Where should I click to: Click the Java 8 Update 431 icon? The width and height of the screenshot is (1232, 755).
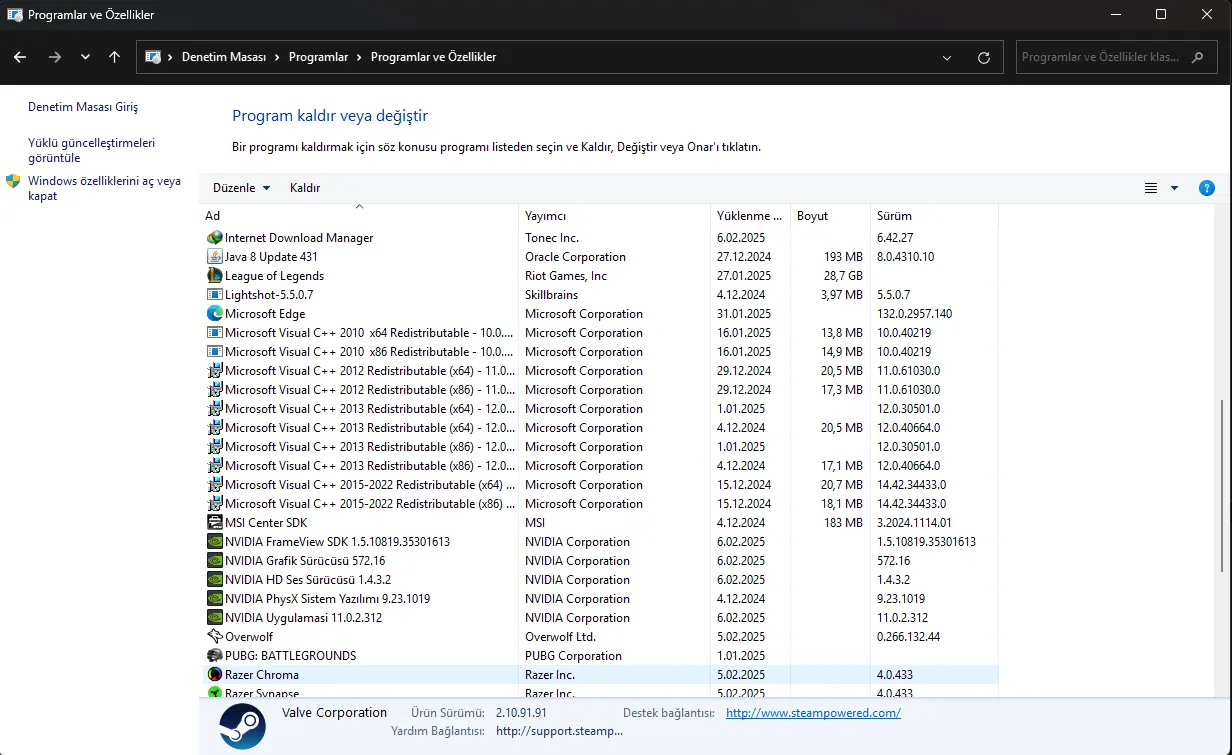pos(214,257)
